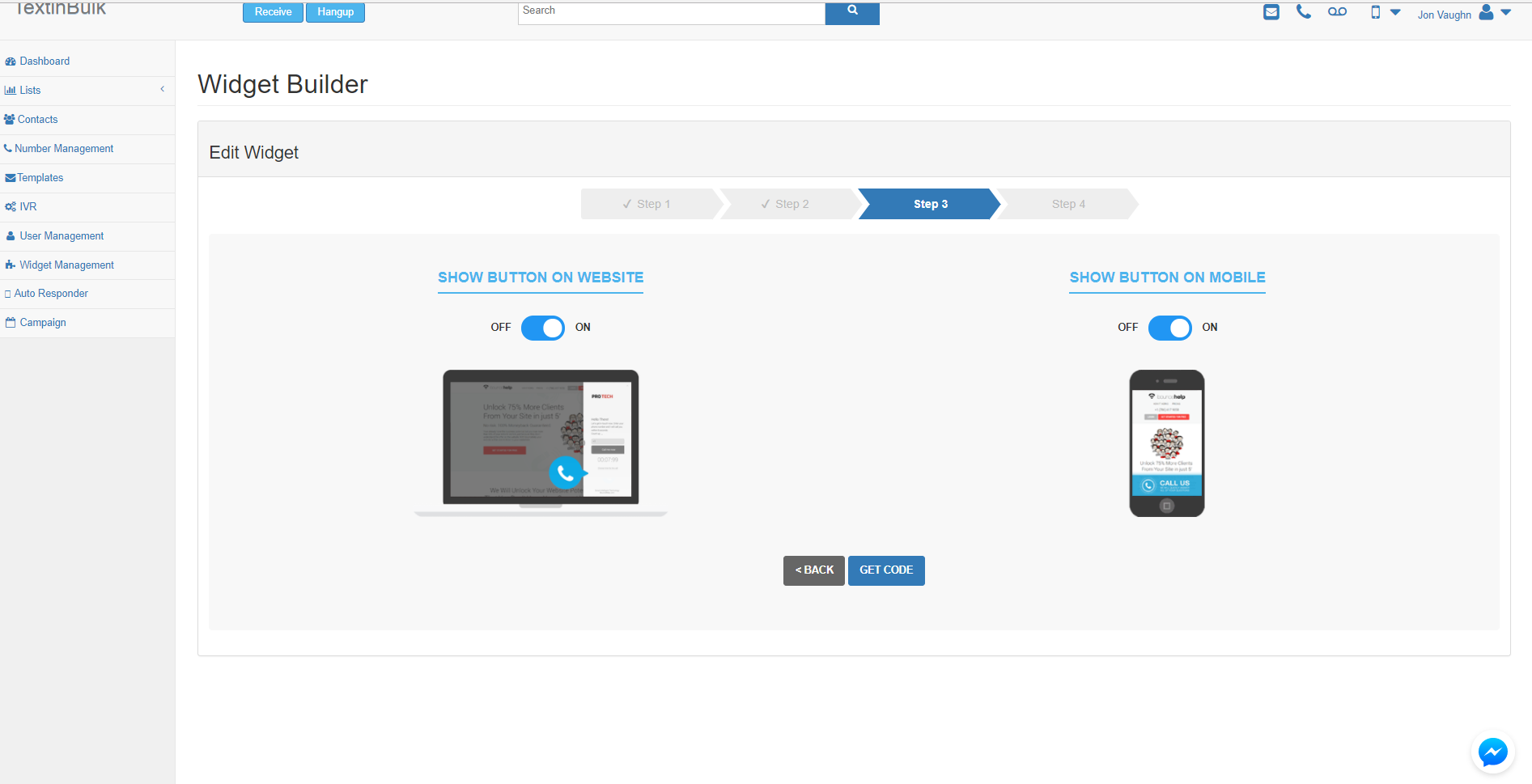1532x784 pixels.
Task: Click the Edit Widget panel title
Action: click(x=254, y=153)
